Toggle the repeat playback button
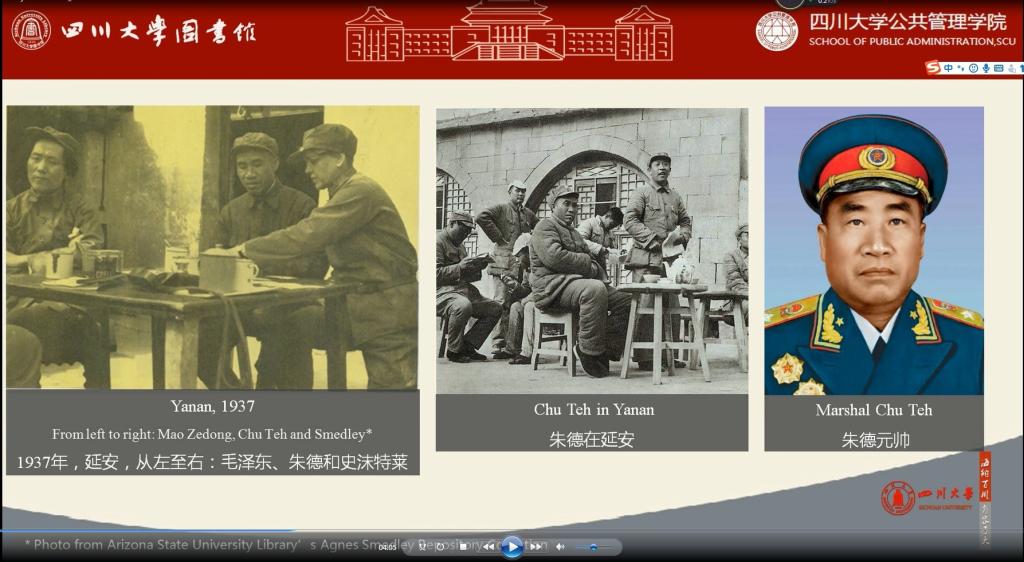The width and height of the screenshot is (1024, 562). pyautogui.click(x=440, y=547)
